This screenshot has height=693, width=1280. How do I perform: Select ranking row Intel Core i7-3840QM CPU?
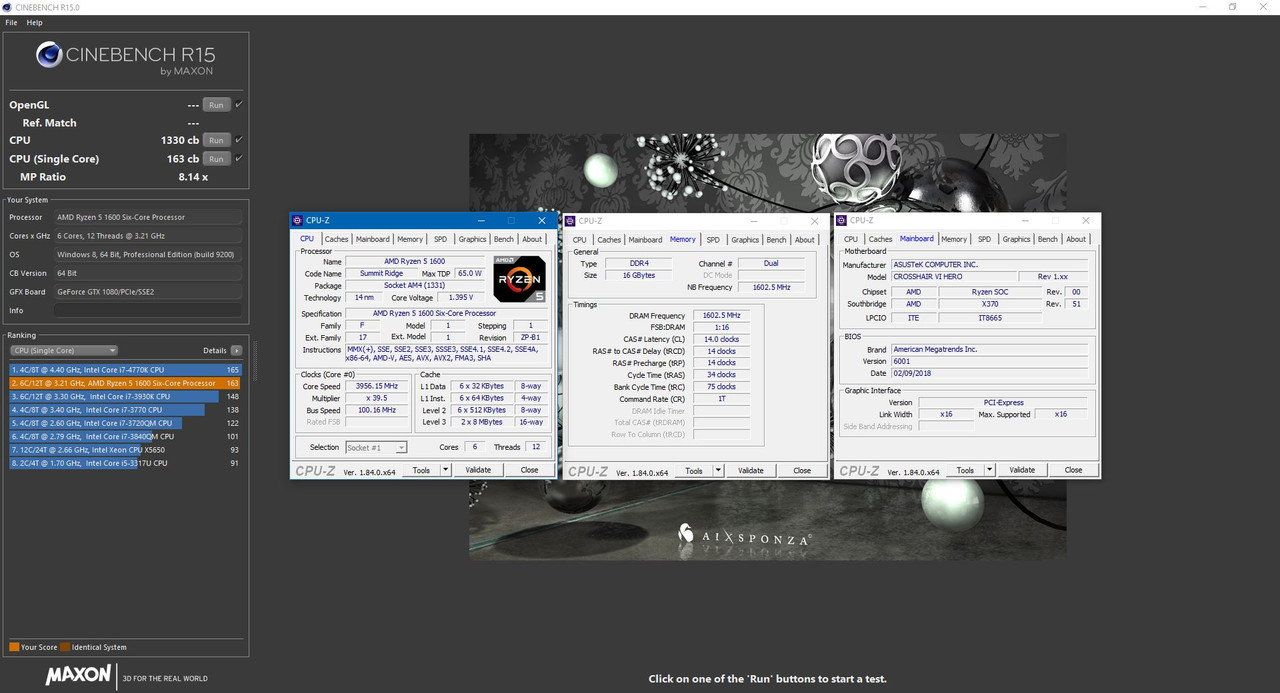coord(125,436)
